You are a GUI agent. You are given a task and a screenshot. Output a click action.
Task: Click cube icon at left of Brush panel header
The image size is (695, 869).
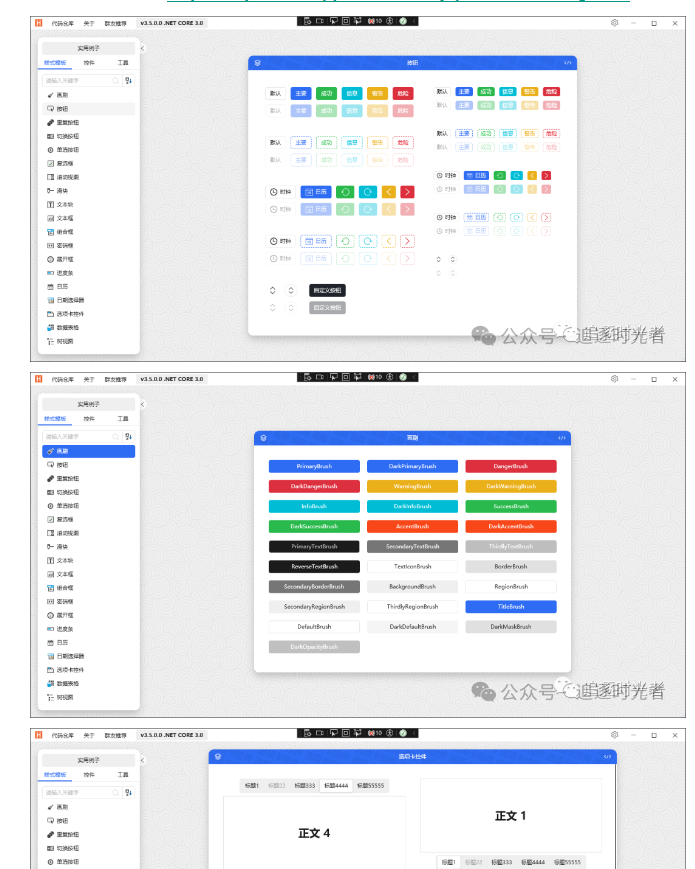(x=263, y=438)
